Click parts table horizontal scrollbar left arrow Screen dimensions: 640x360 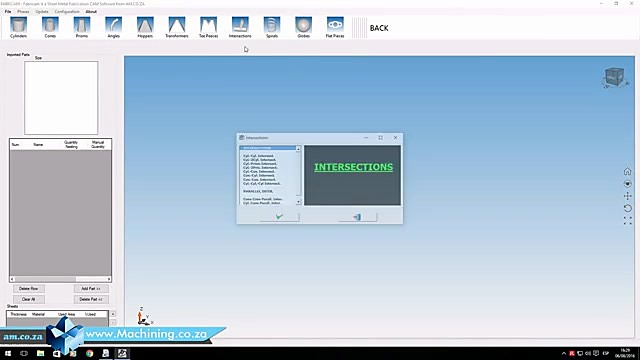(x=12, y=279)
